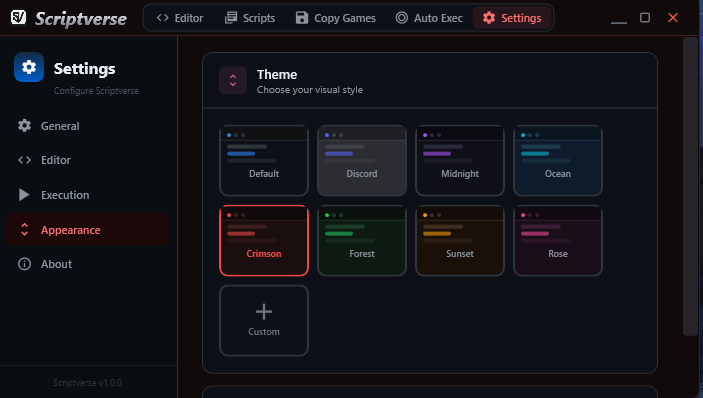703x398 pixels.
Task: Pick the Forest theme card
Action: [362, 241]
